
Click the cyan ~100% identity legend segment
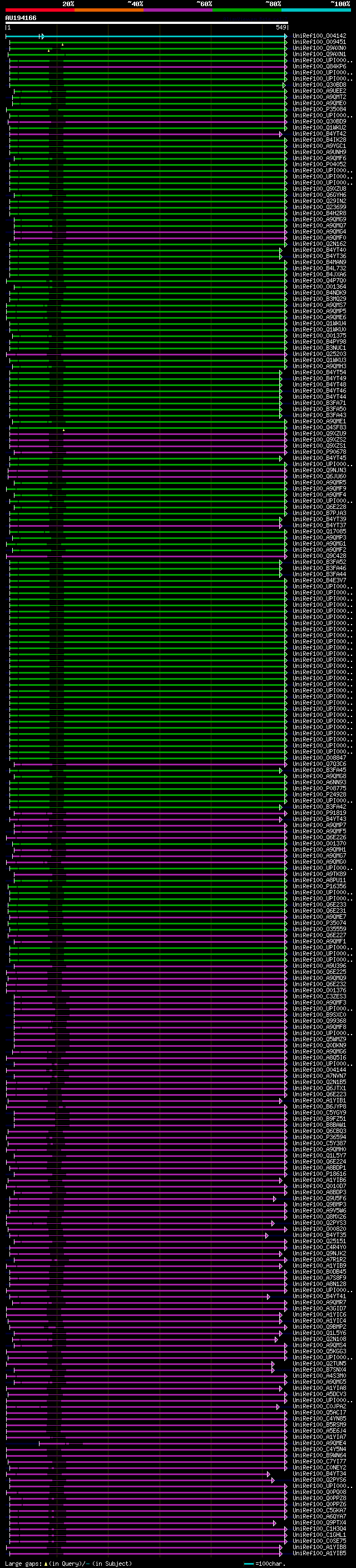316,10
